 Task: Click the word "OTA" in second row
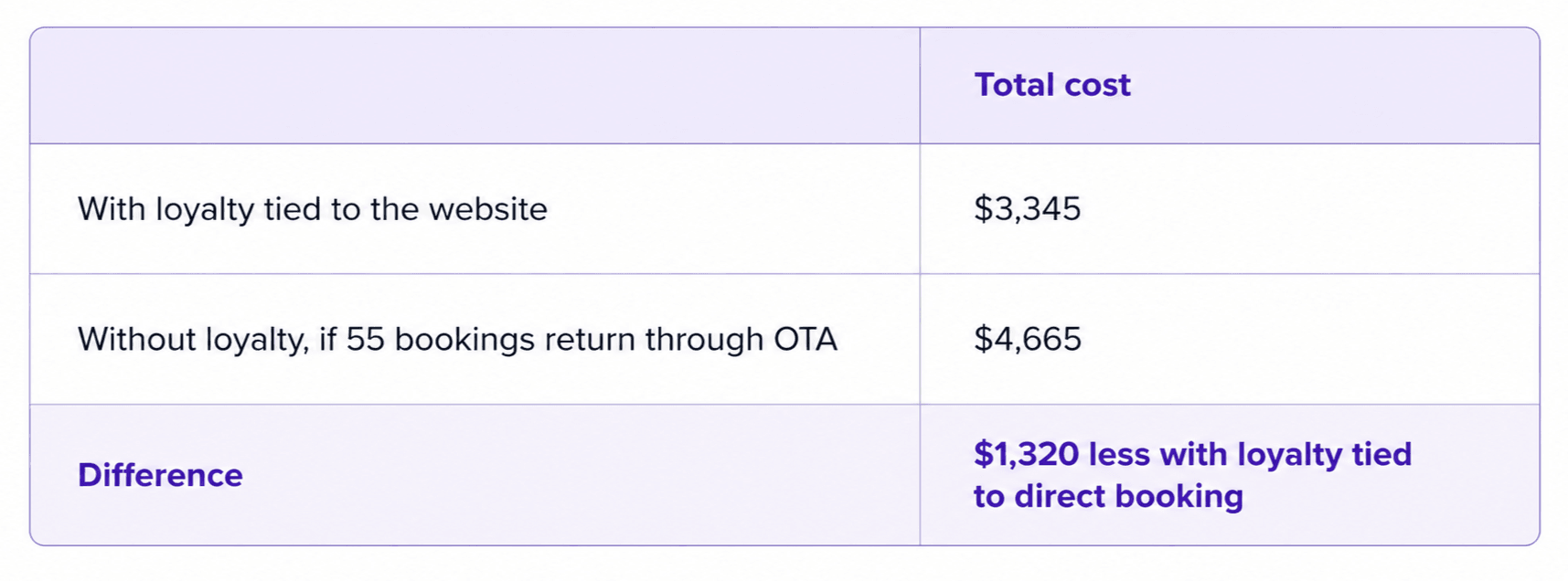coord(805,340)
